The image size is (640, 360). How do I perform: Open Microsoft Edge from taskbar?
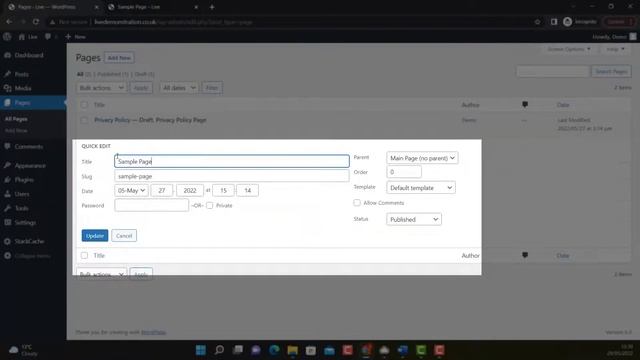pos(274,350)
